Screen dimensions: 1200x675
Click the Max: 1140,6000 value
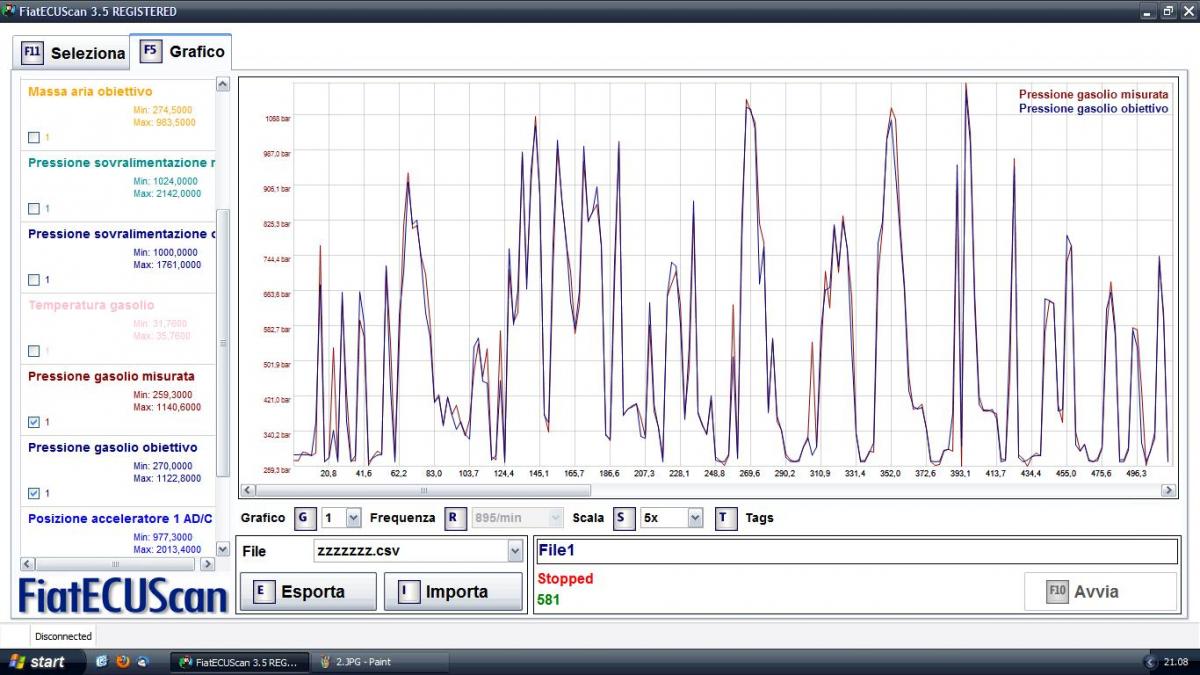click(167, 408)
